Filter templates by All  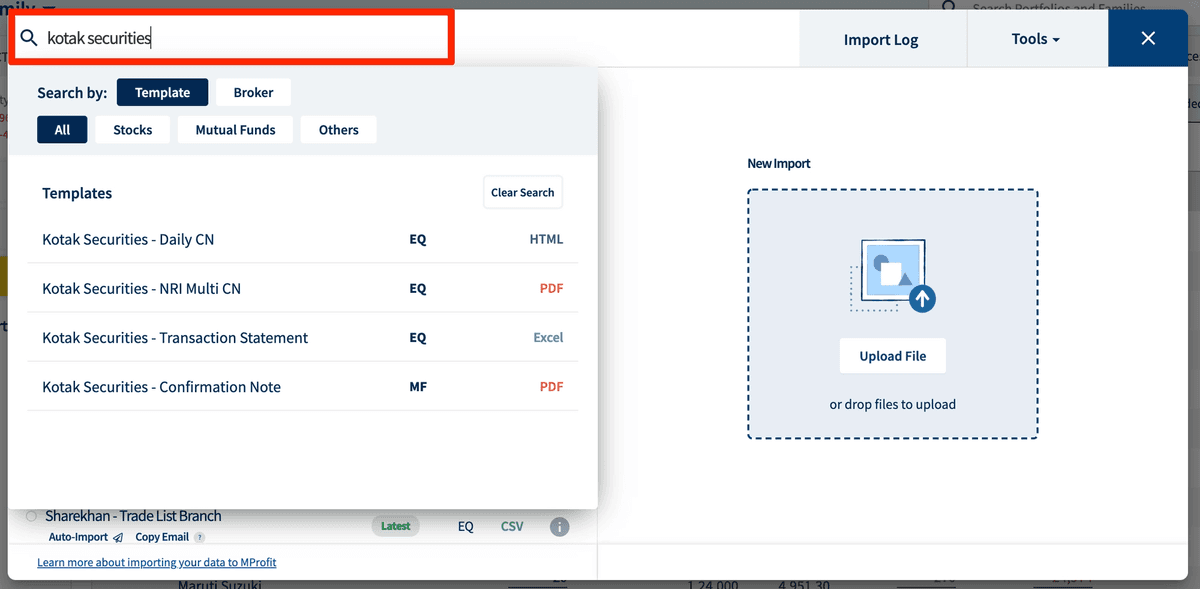[62, 130]
